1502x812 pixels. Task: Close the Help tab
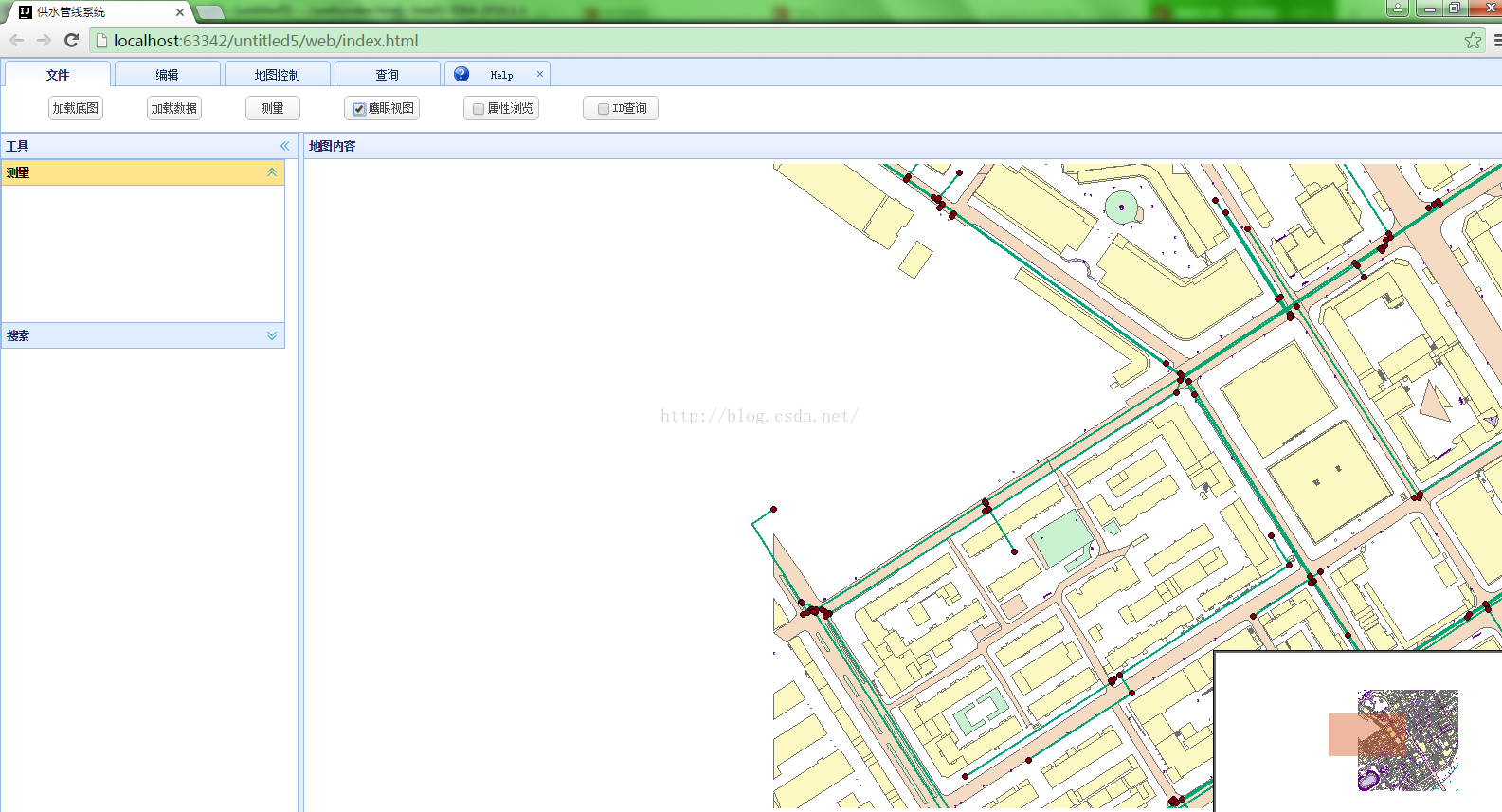[x=540, y=74]
